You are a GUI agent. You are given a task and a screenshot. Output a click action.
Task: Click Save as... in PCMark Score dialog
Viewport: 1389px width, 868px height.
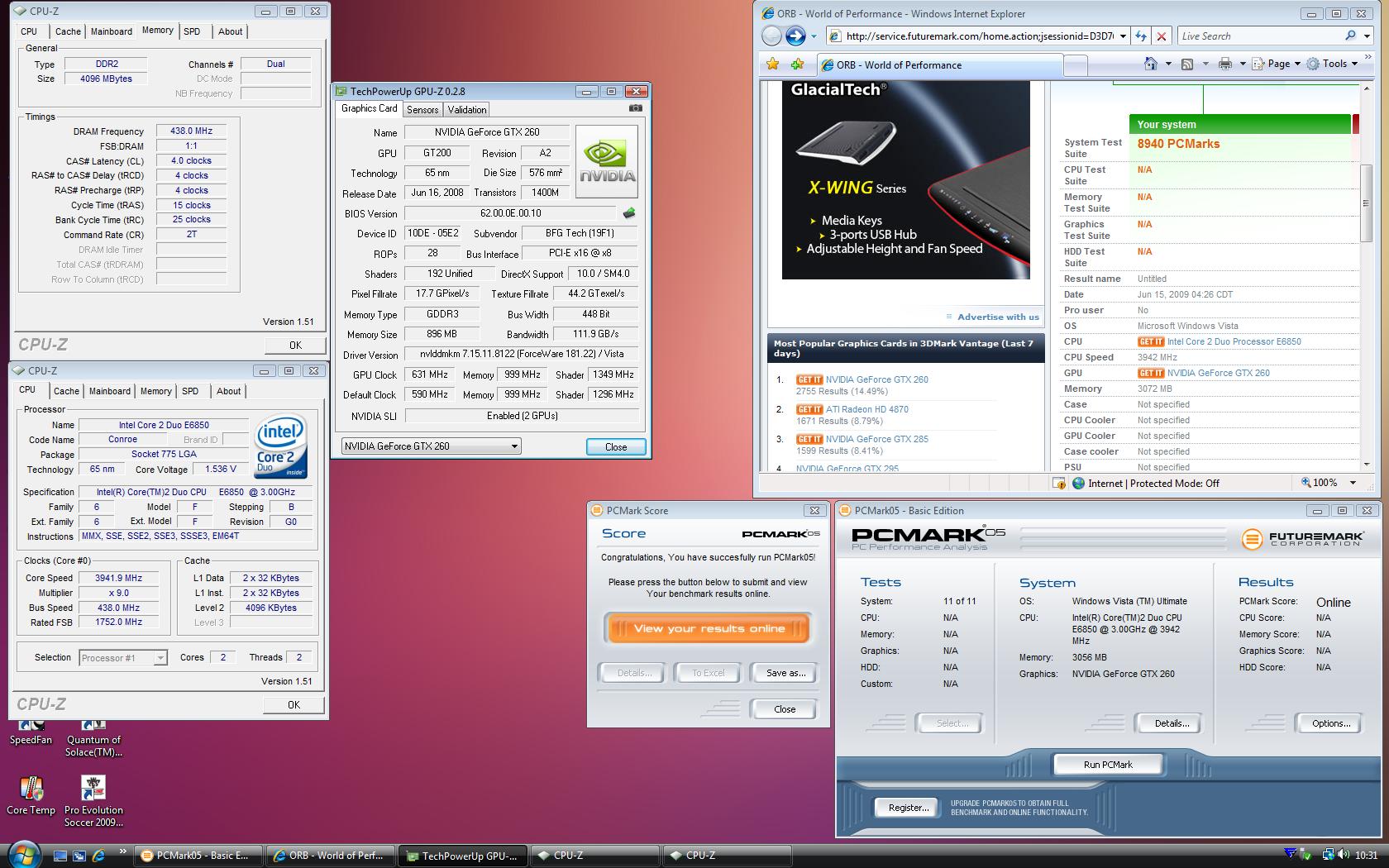[785, 673]
